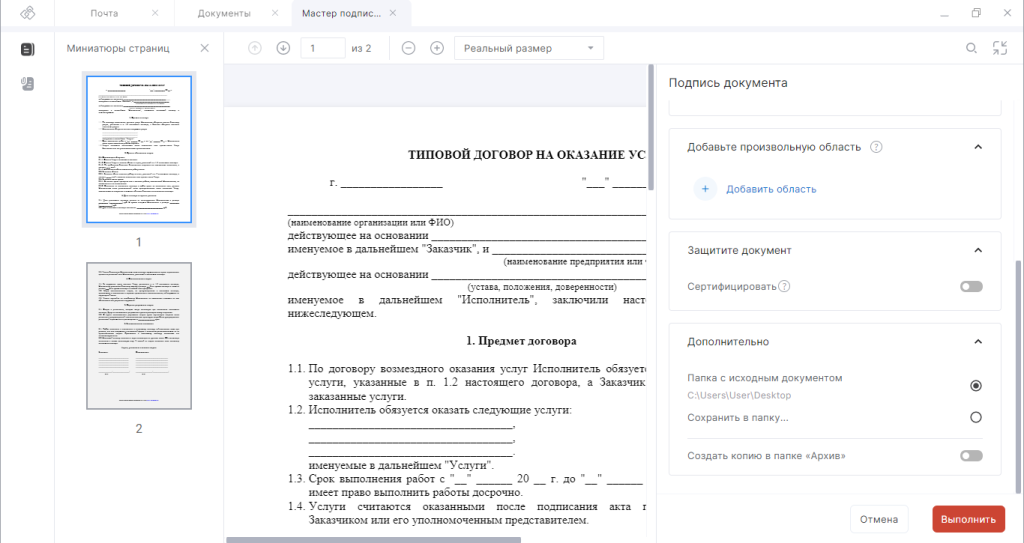
Task: Select Папка с исходным документом radio
Action: pyautogui.click(x=976, y=386)
